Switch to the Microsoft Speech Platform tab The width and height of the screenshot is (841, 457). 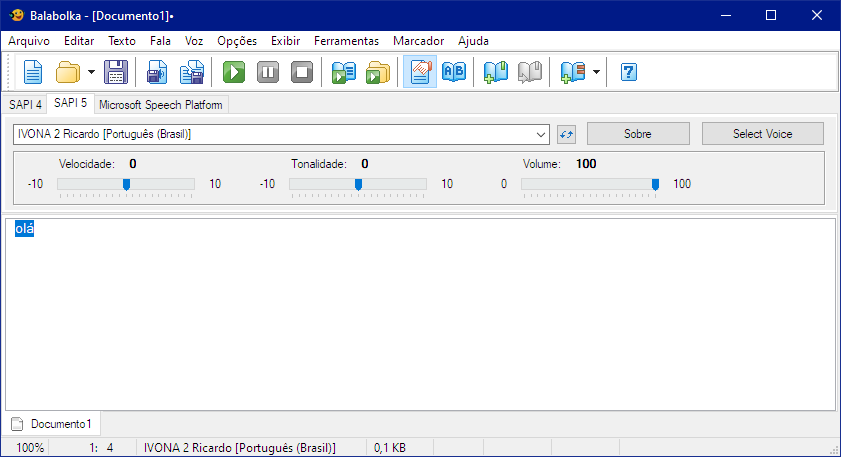tap(162, 104)
